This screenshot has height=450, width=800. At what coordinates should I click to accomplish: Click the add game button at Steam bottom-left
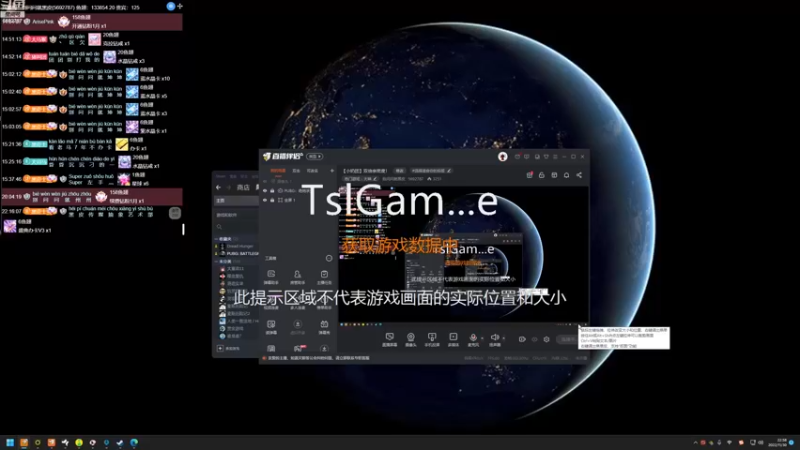(x=229, y=348)
